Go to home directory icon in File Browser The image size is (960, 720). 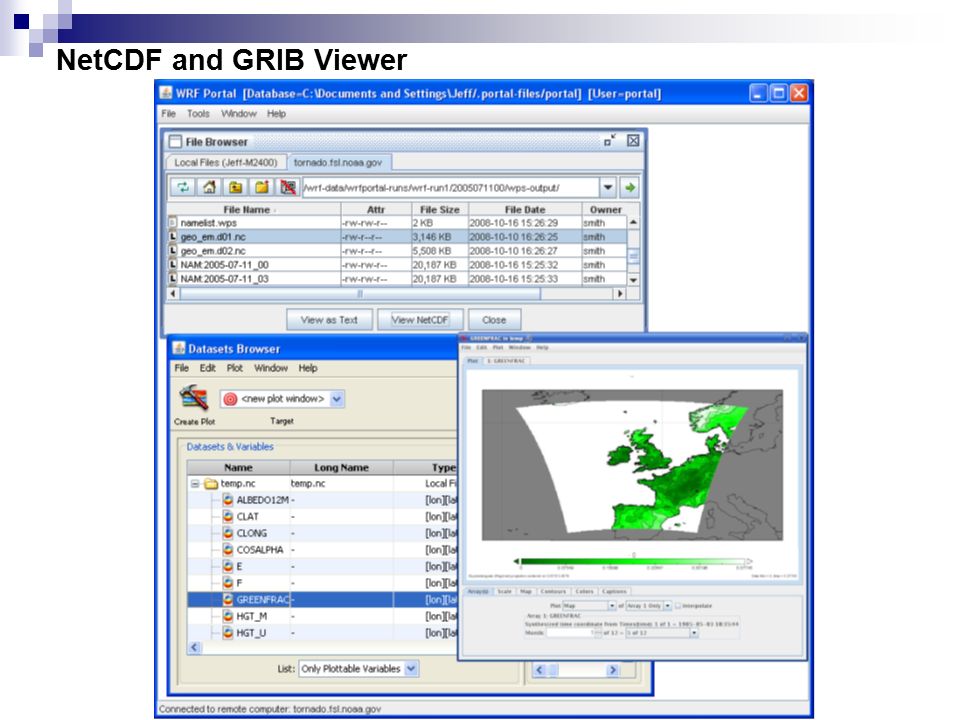click(209, 187)
